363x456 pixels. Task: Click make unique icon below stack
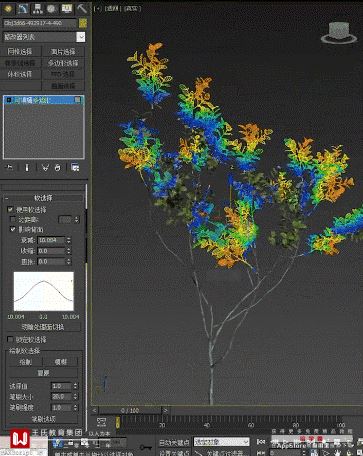(45, 167)
